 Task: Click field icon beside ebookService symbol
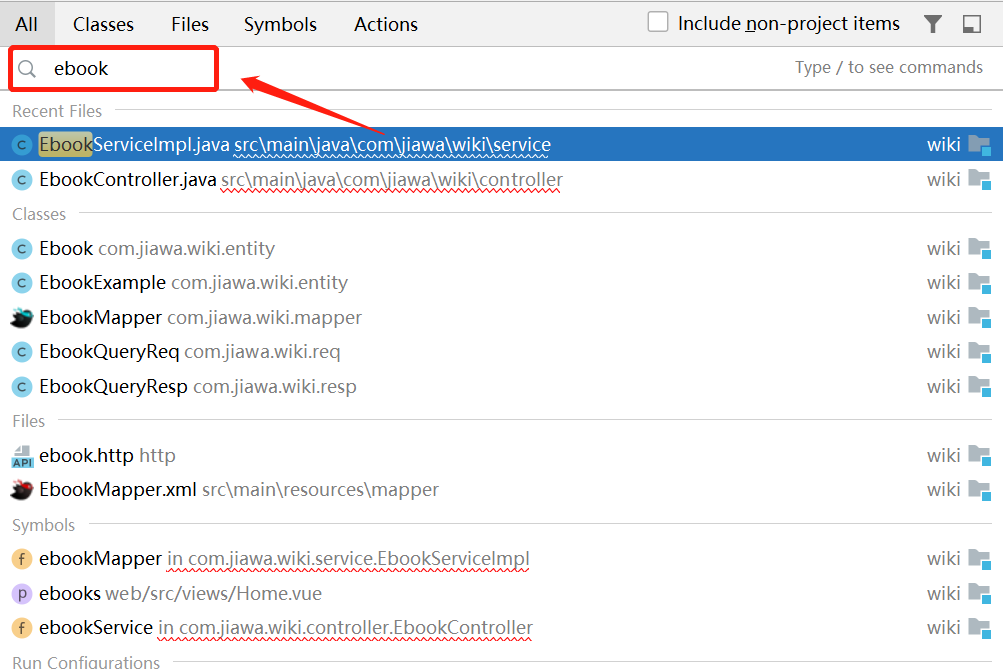pyautogui.click(x=22, y=629)
